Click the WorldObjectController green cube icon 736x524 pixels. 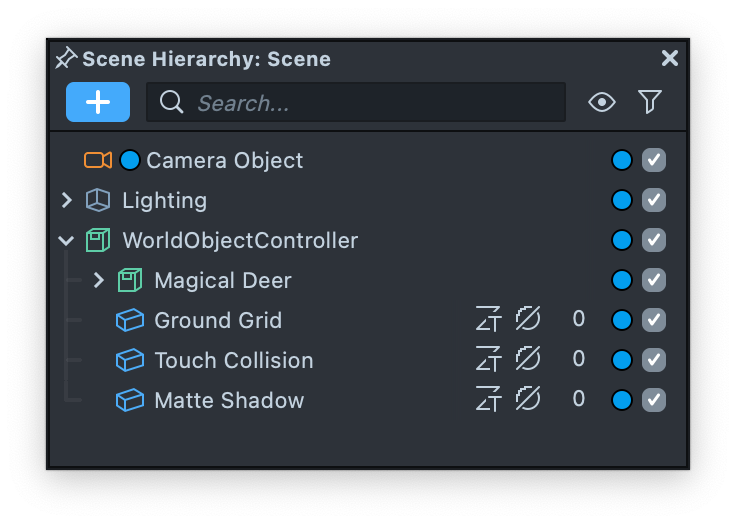point(98,240)
